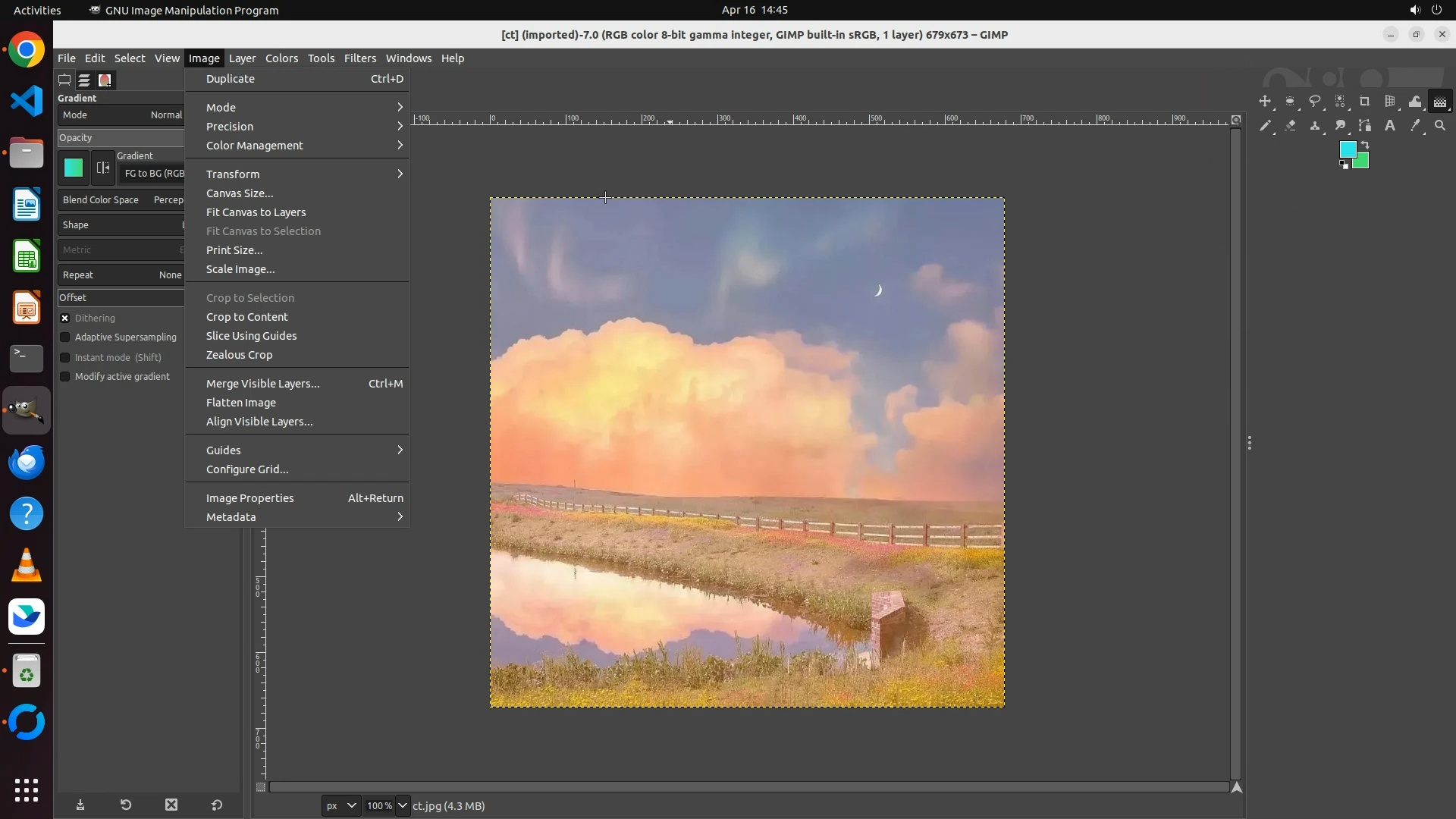This screenshot has height=819, width=1456.
Task: Enable Adaptive Supersampling option
Action: [x=65, y=337]
